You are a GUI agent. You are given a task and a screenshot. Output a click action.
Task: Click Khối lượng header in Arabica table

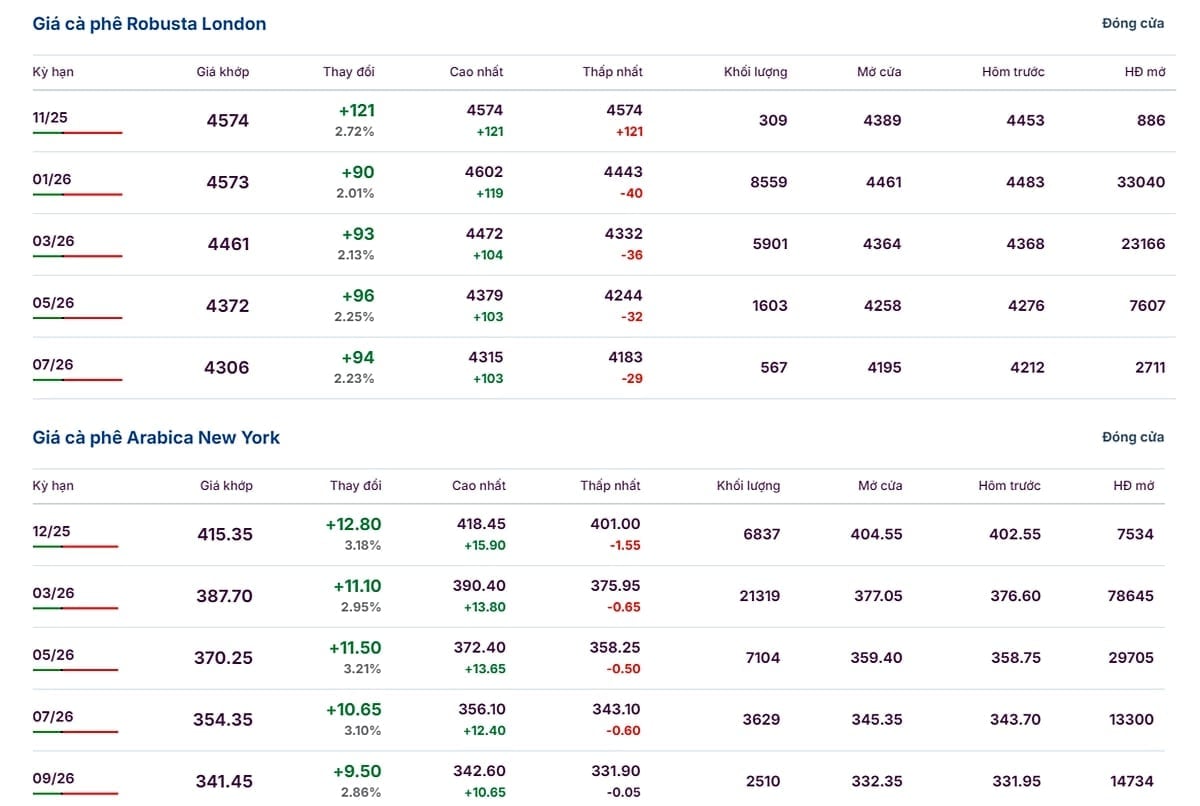748,486
